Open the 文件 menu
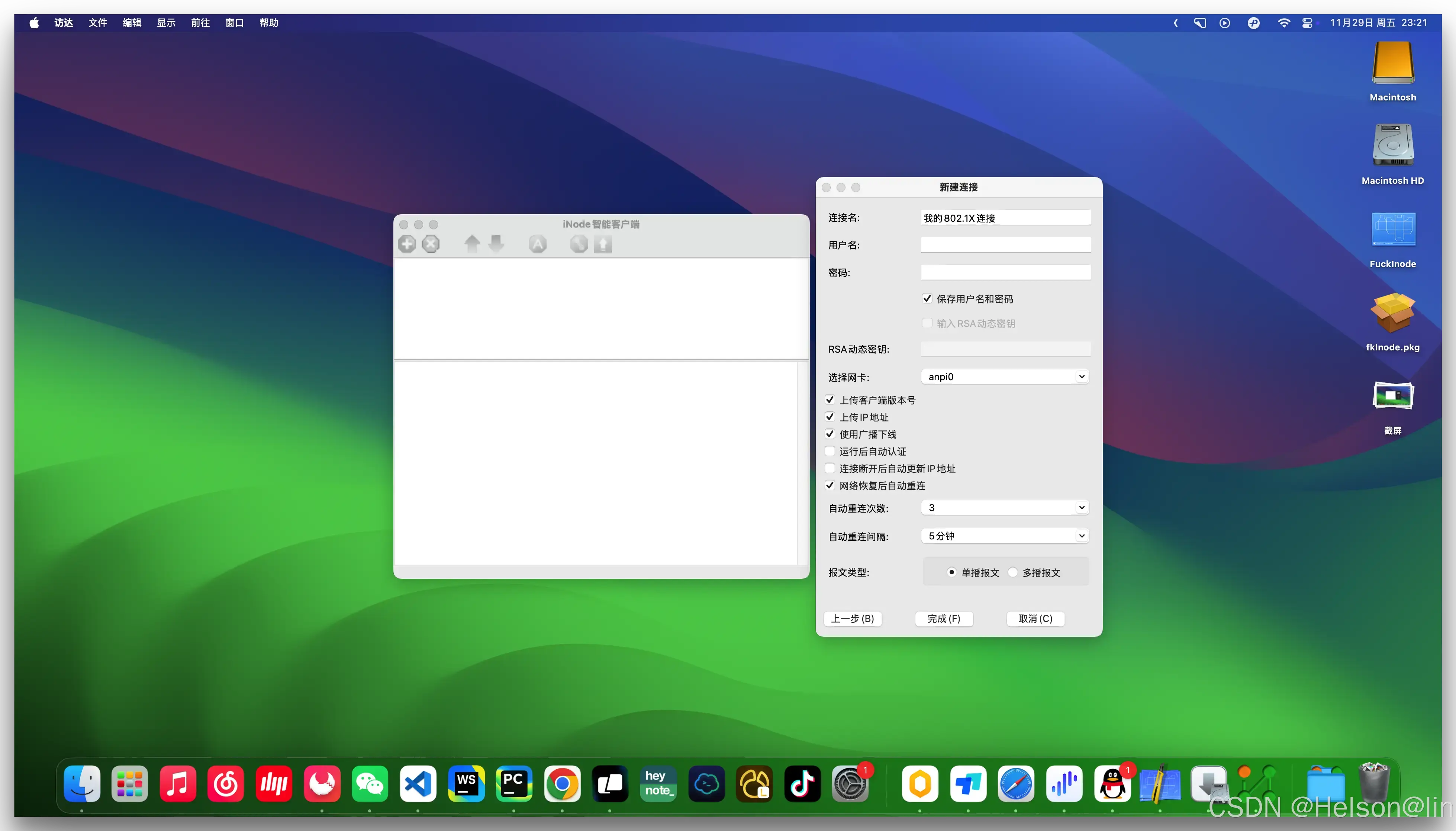The image size is (1456, 831). [x=97, y=23]
